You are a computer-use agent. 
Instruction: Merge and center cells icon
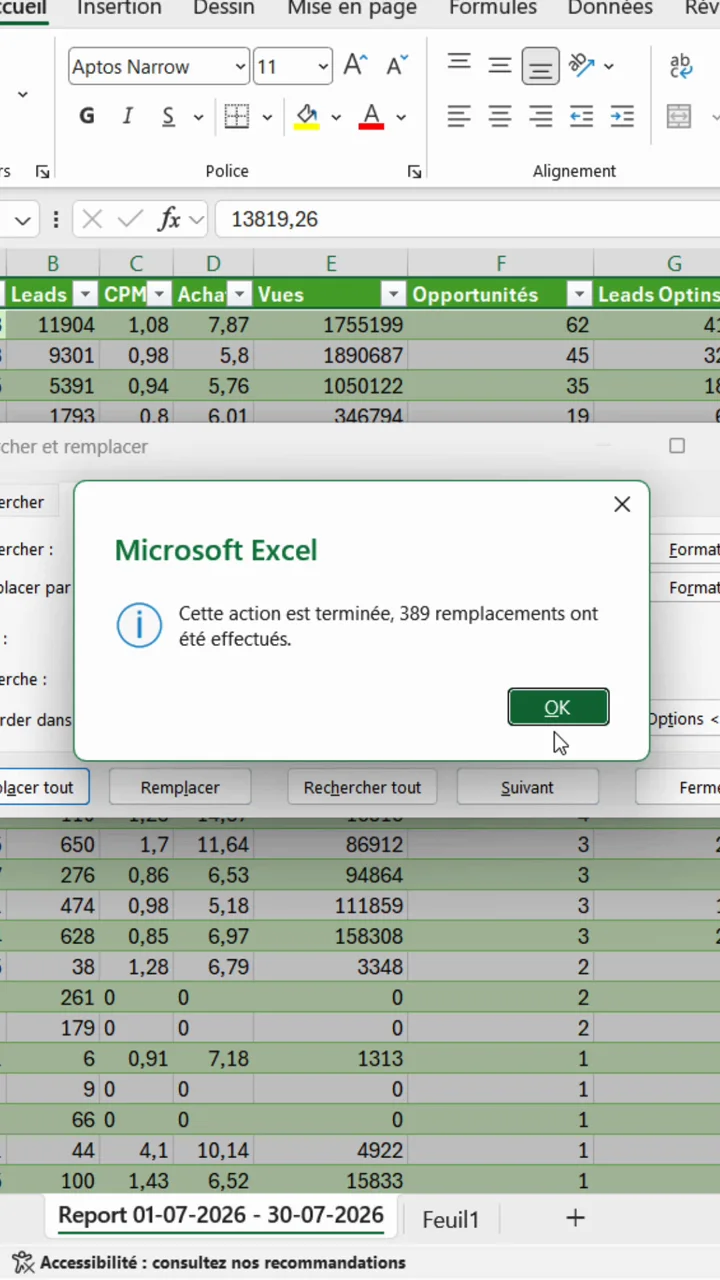(x=679, y=116)
